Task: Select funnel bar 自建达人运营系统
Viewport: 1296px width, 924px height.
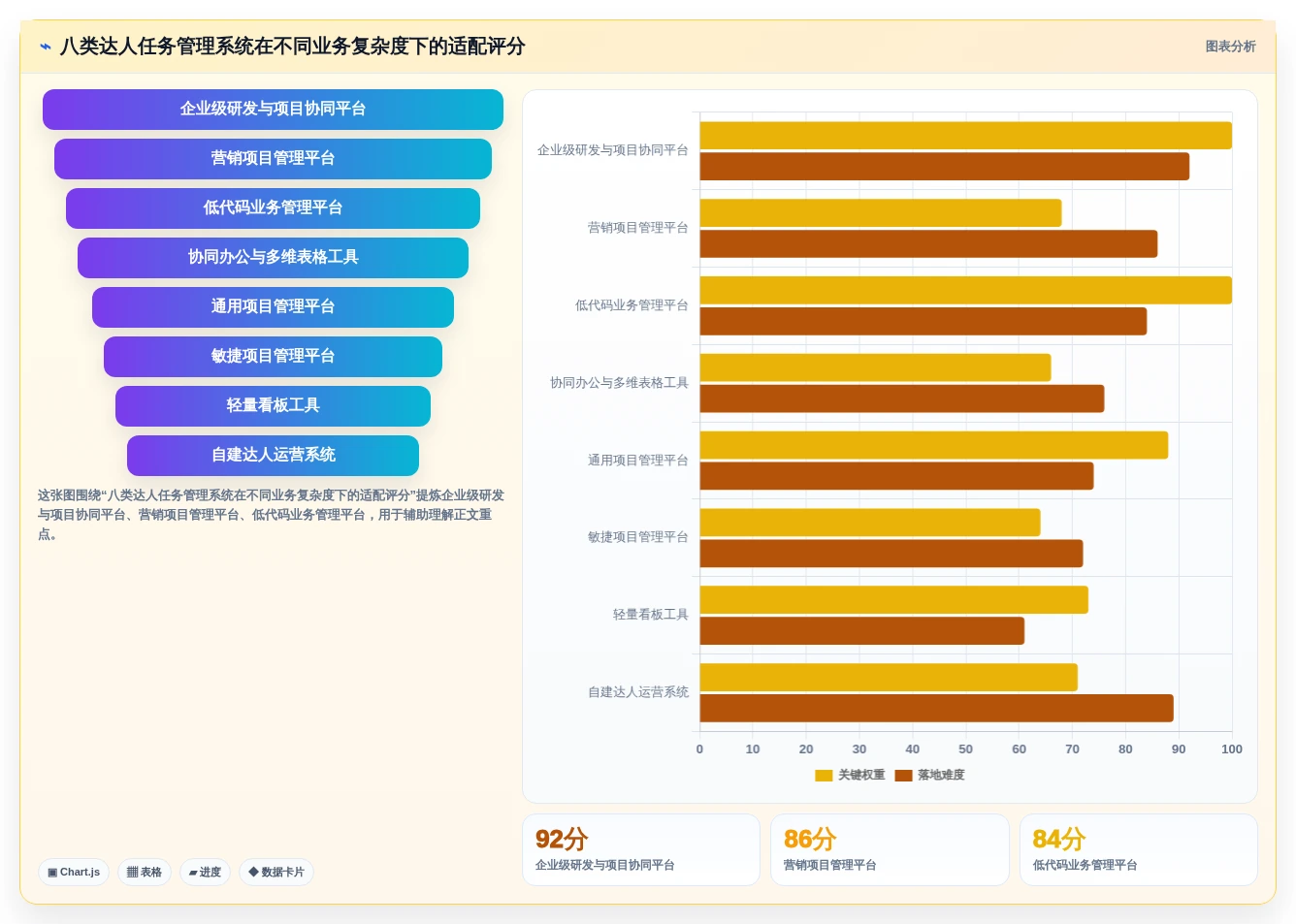Action: point(273,456)
